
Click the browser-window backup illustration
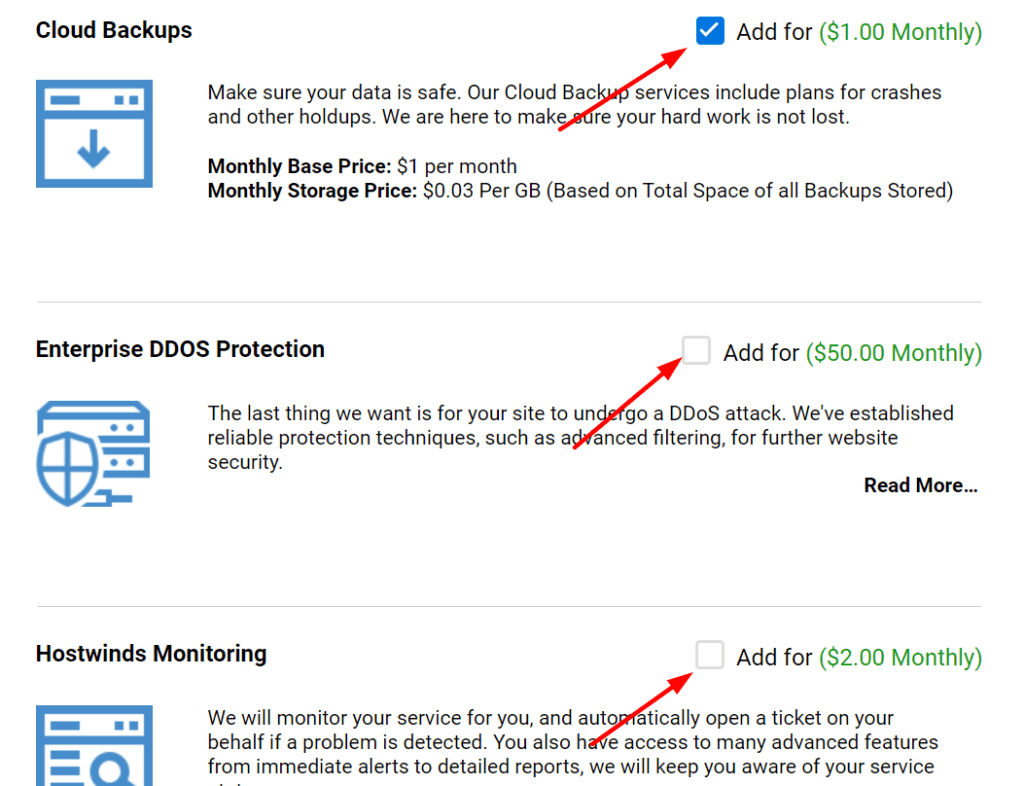93,133
